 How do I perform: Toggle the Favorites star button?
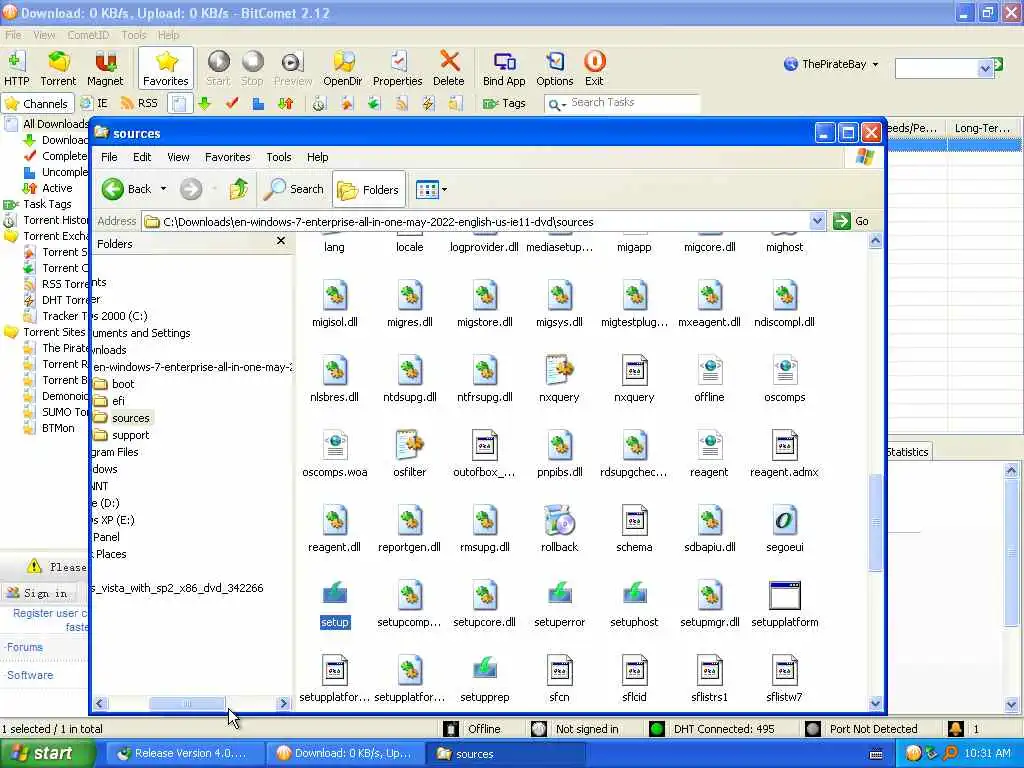[166, 69]
